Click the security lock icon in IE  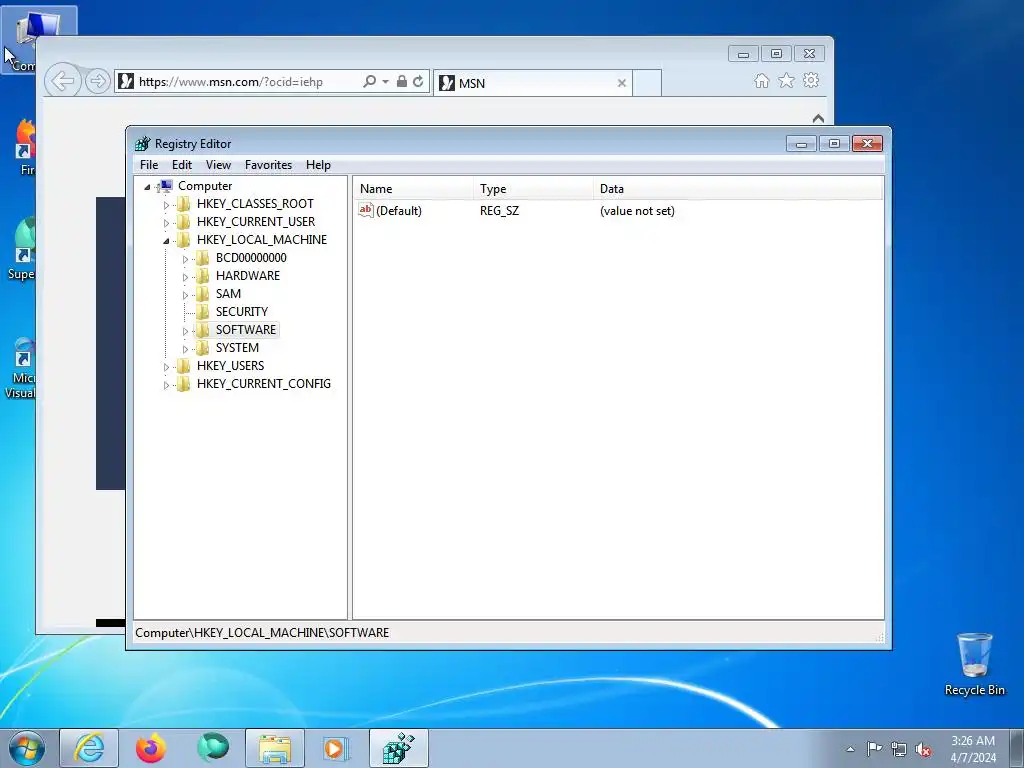coord(402,82)
